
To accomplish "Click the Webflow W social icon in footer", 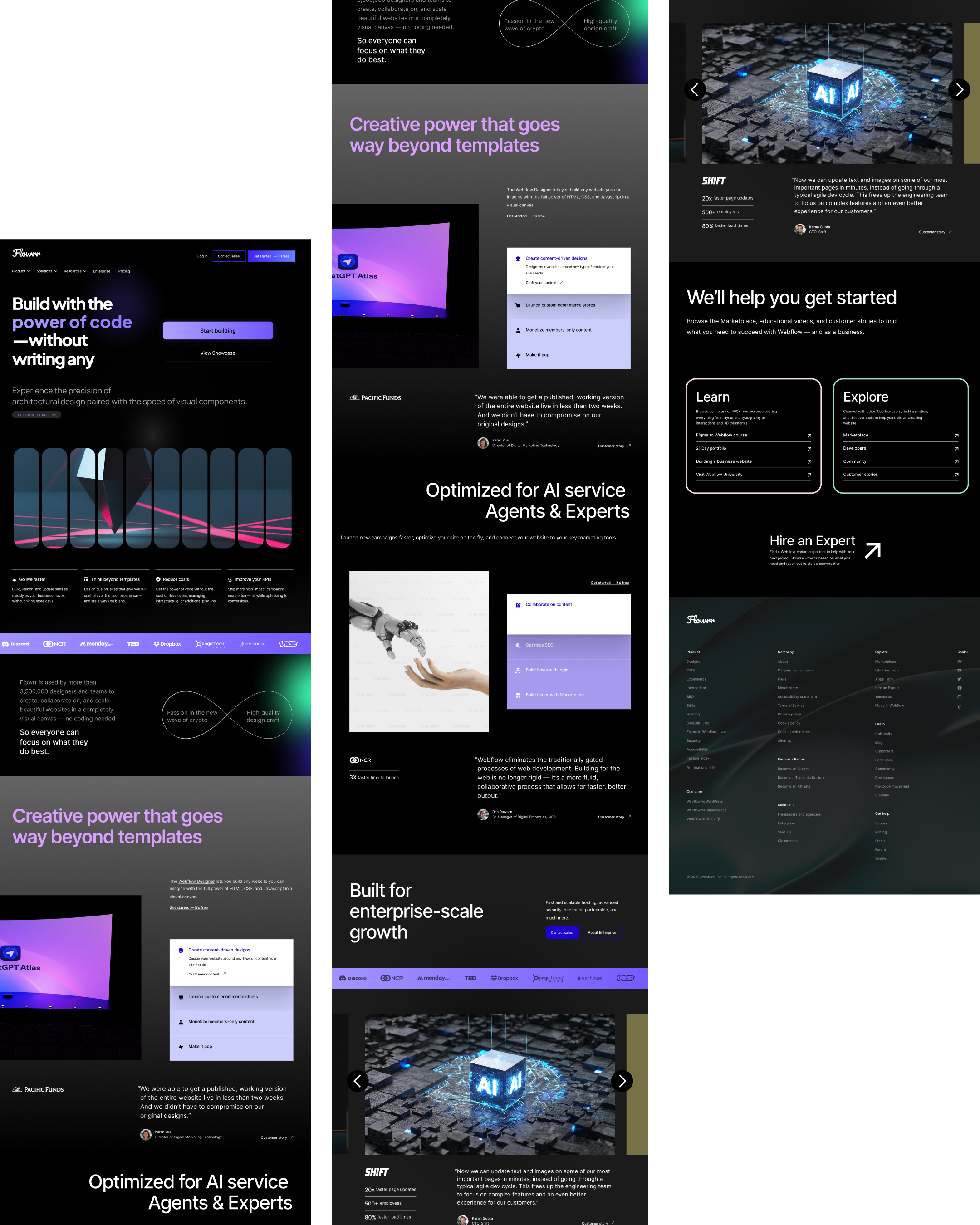I will 959,661.
